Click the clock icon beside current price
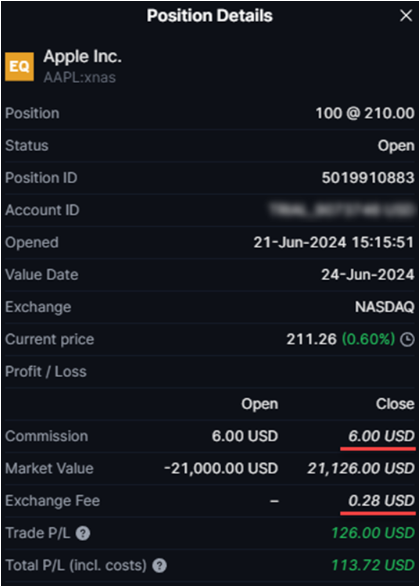This screenshot has height=586, width=419. click(x=407, y=339)
